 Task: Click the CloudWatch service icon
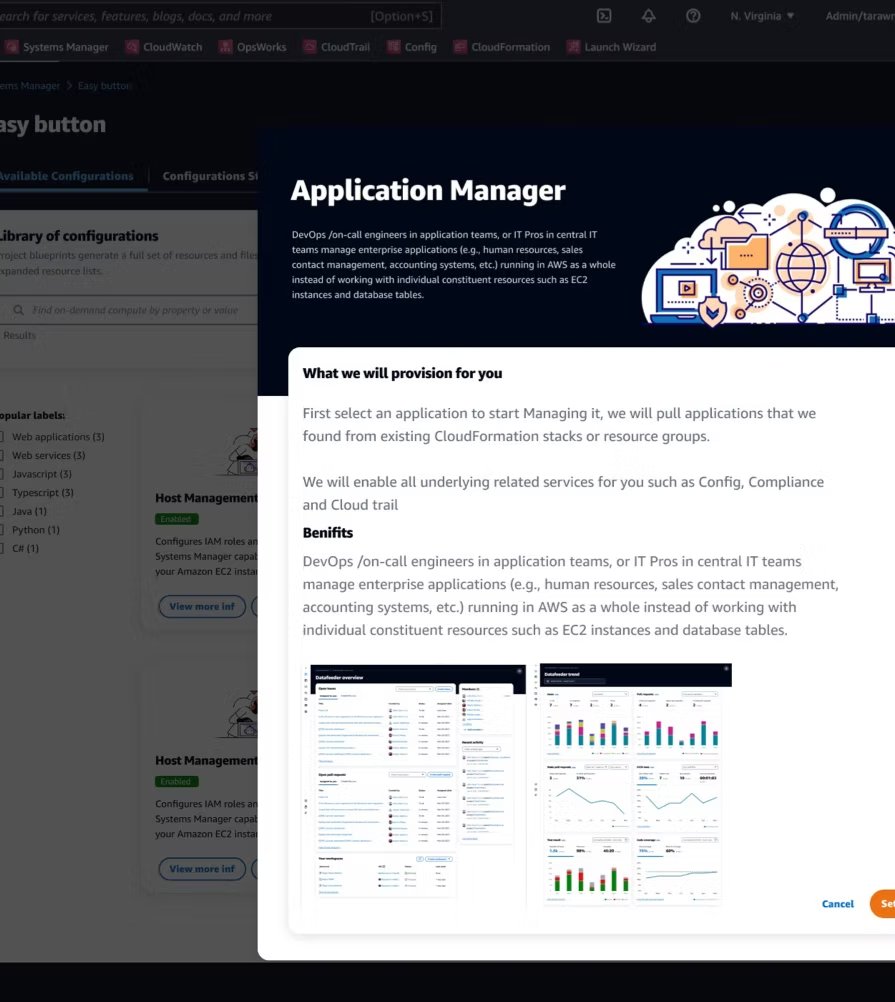click(132, 47)
